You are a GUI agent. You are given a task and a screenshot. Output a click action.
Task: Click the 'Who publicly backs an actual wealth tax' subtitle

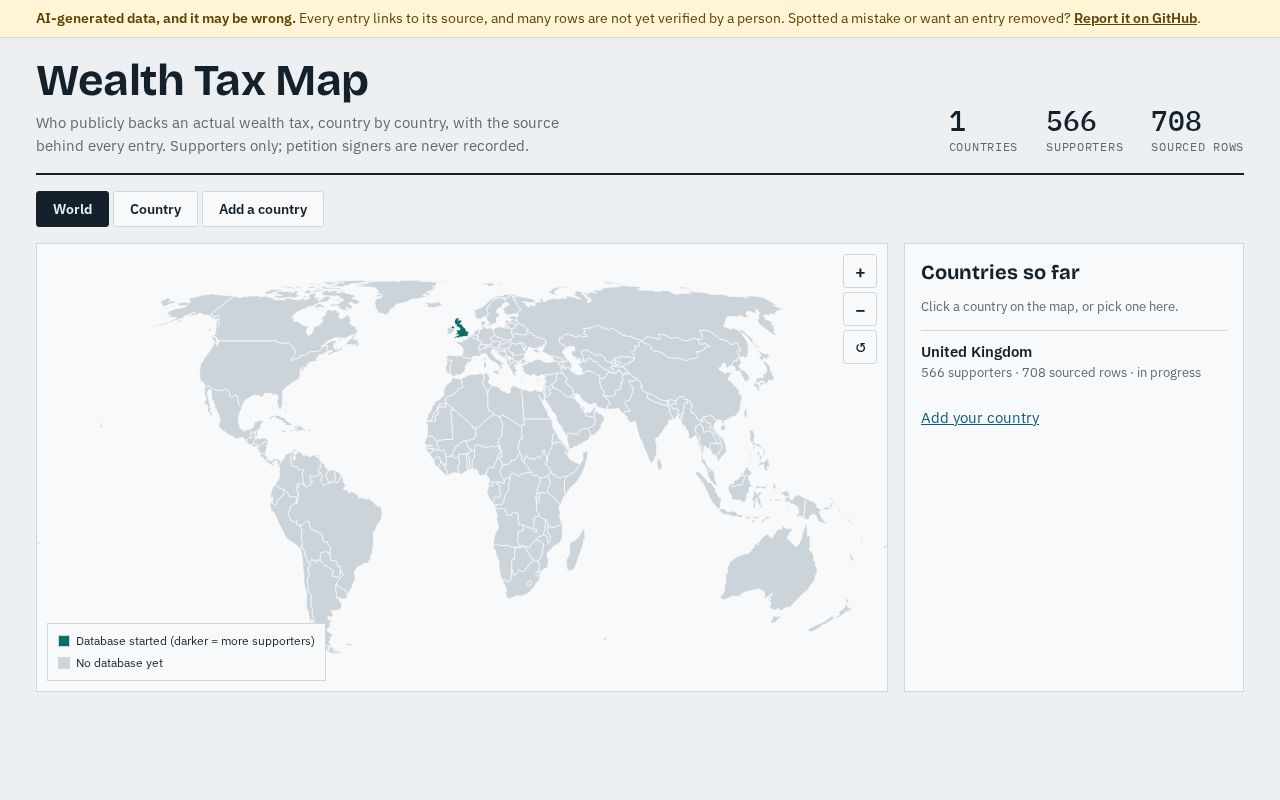tap(297, 134)
